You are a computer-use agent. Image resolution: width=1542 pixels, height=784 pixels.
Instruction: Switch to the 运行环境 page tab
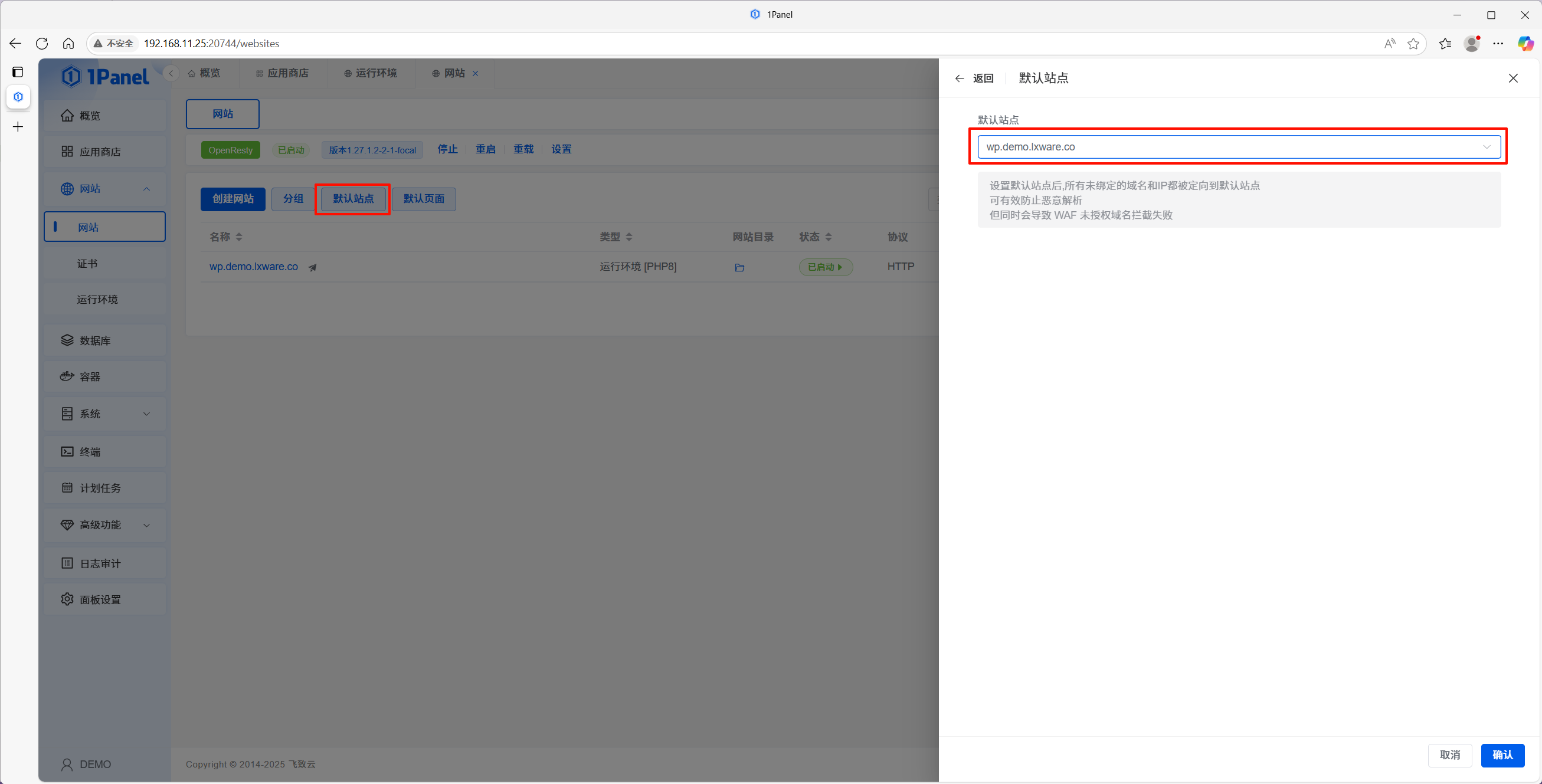click(x=371, y=73)
